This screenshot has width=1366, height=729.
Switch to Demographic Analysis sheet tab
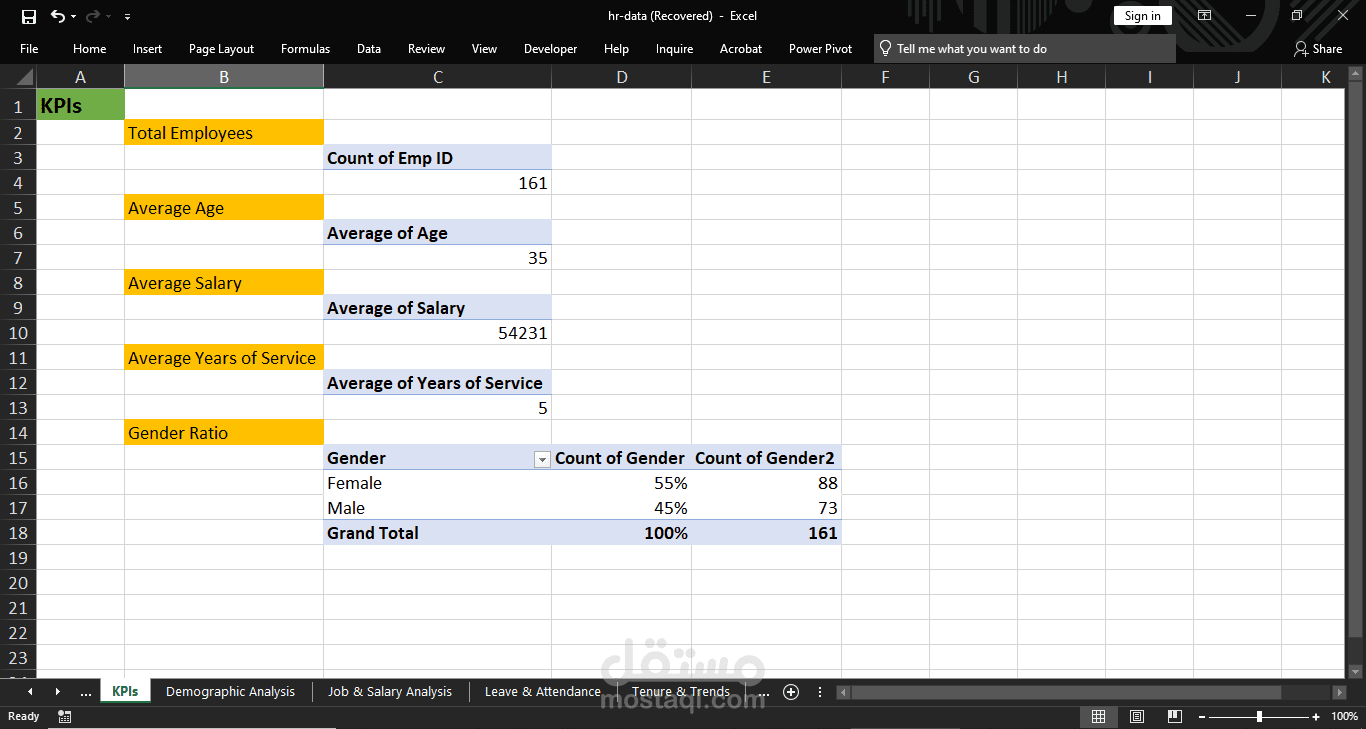(x=230, y=692)
